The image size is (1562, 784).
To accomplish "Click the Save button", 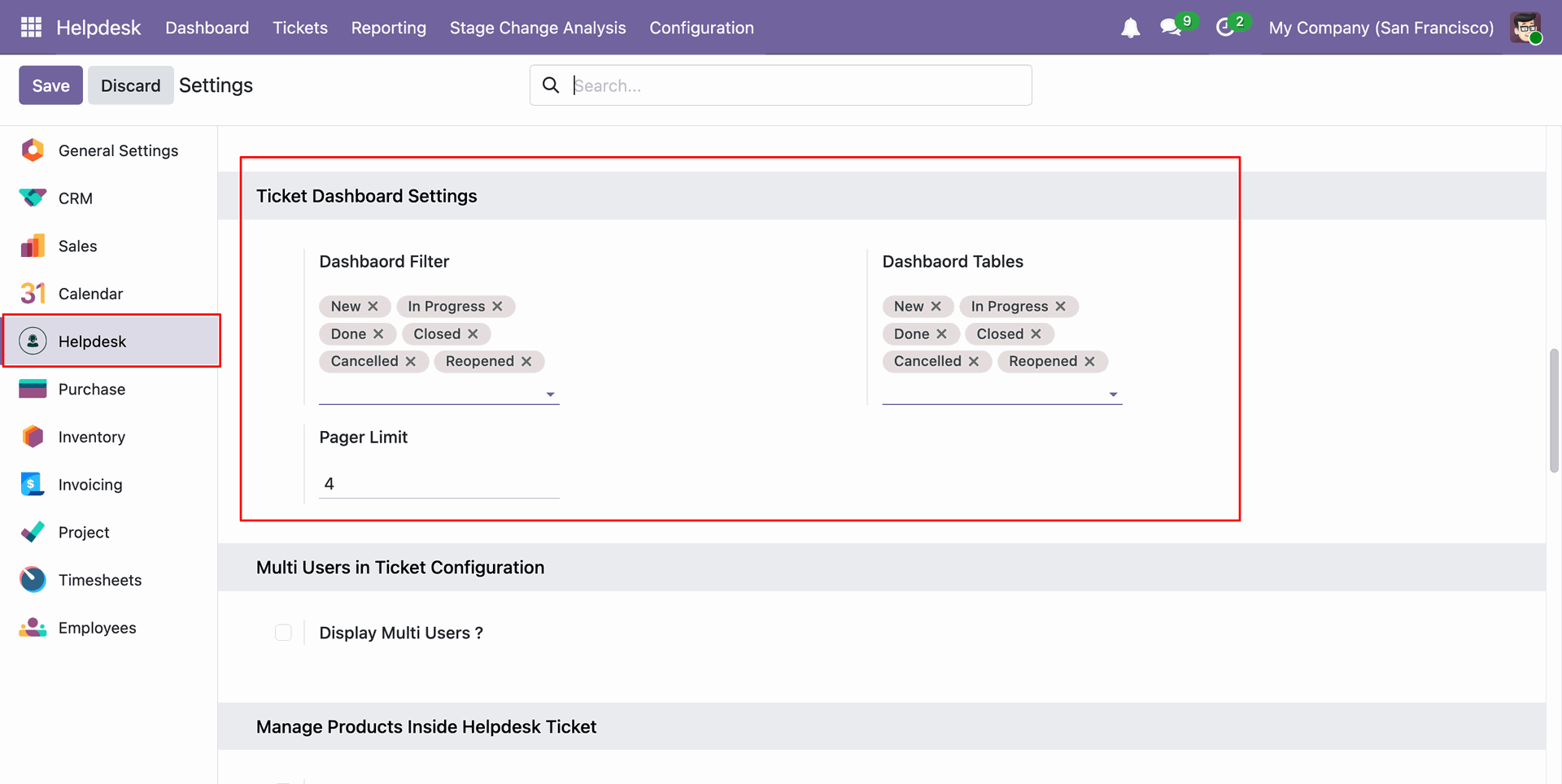I will click(x=51, y=85).
